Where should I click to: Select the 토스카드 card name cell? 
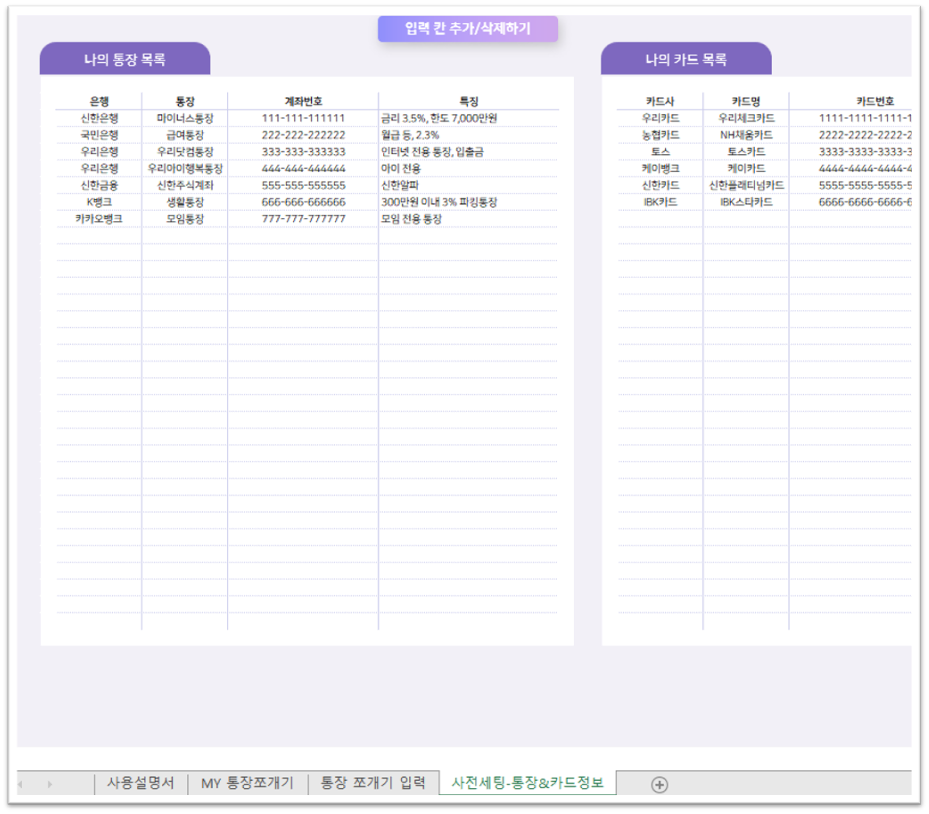coord(746,152)
